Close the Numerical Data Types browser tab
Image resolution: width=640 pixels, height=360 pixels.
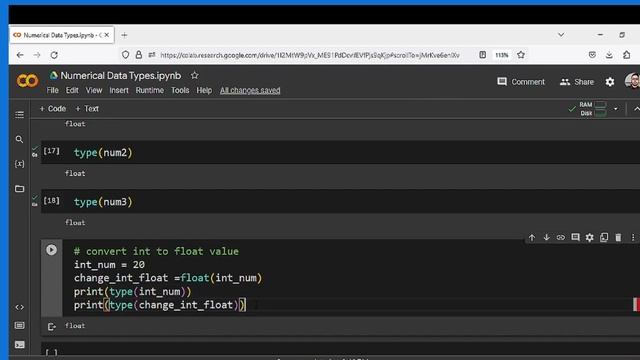pyautogui.click(x=107, y=35)
